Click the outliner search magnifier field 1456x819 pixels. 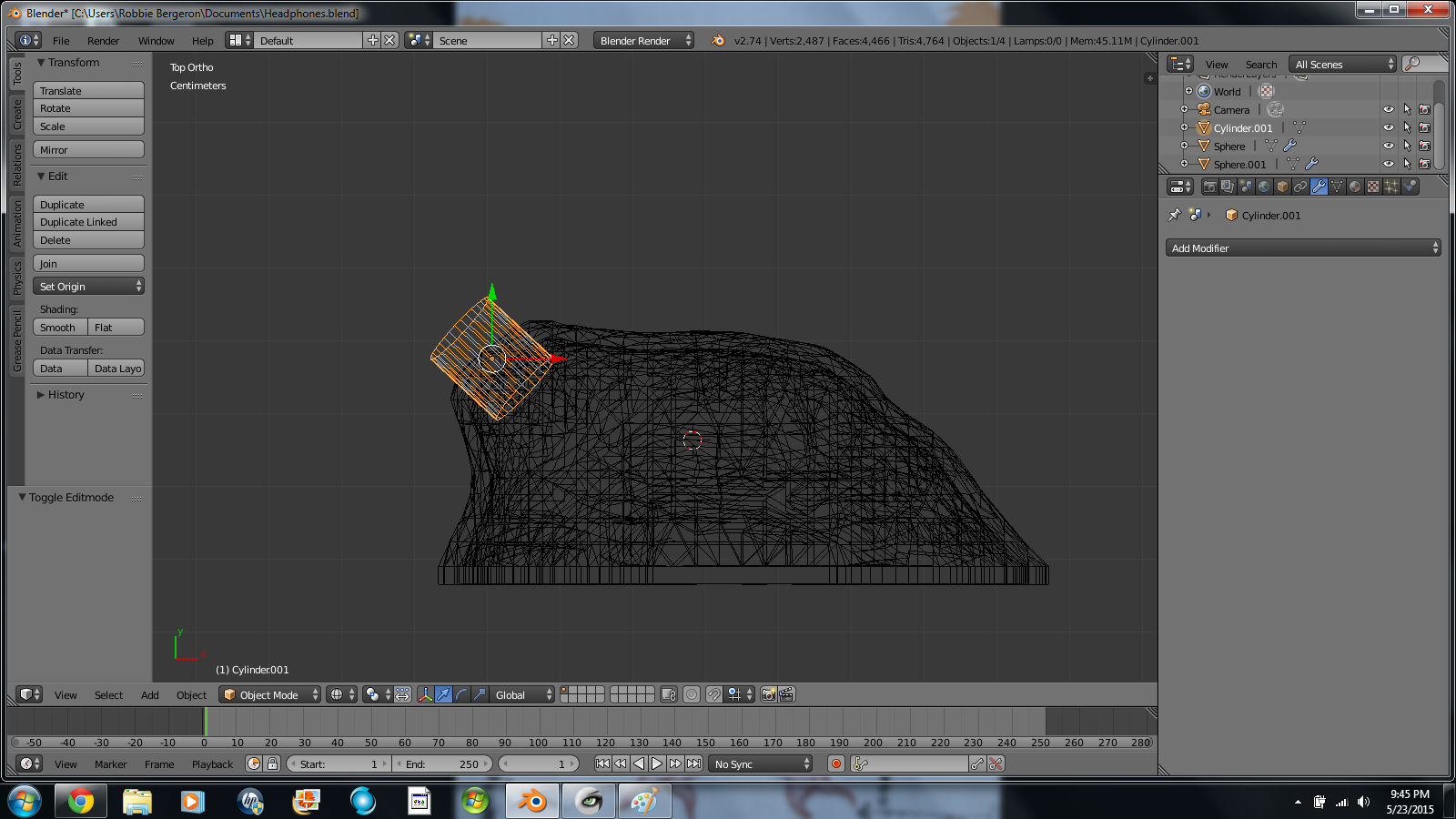click(x=1424, y=64)
